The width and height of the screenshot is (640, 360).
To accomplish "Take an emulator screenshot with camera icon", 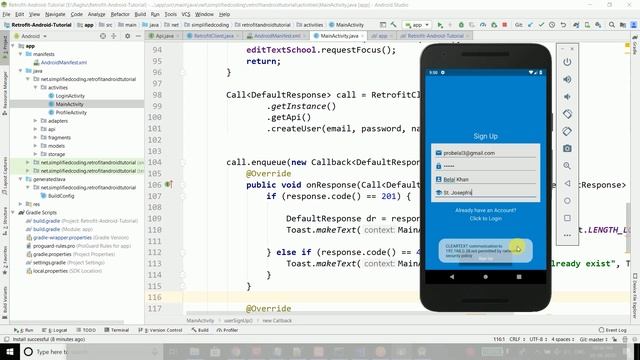I will point(567,149).
